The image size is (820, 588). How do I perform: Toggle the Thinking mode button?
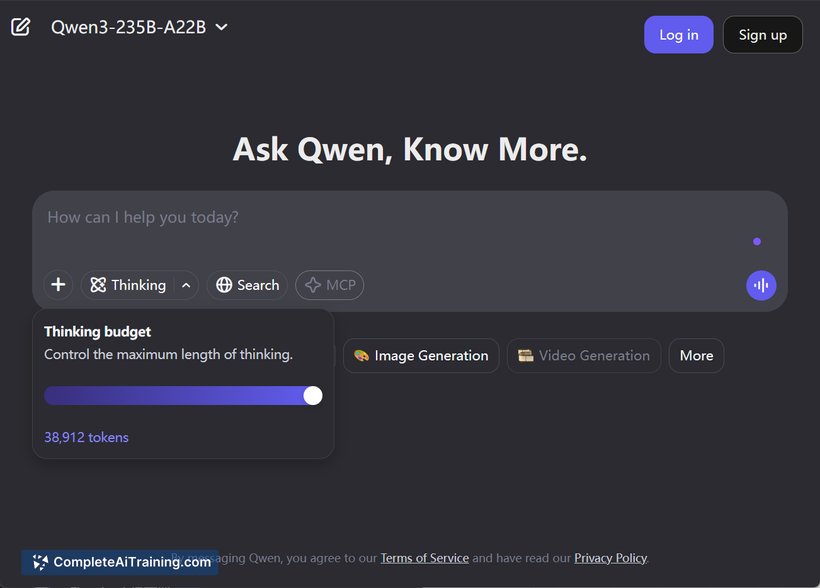coord(128,285)
